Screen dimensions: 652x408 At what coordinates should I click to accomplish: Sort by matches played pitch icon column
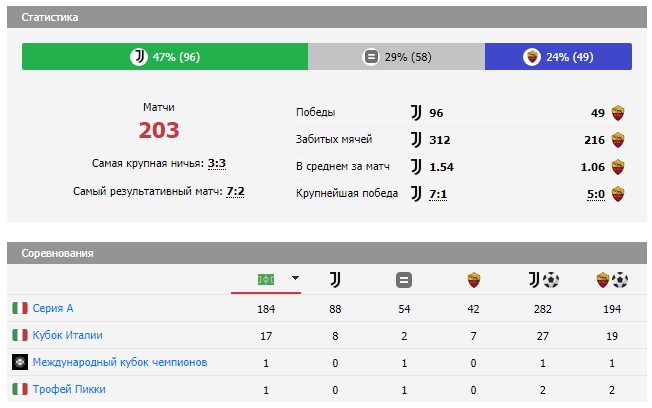click(x=266, y=279)
